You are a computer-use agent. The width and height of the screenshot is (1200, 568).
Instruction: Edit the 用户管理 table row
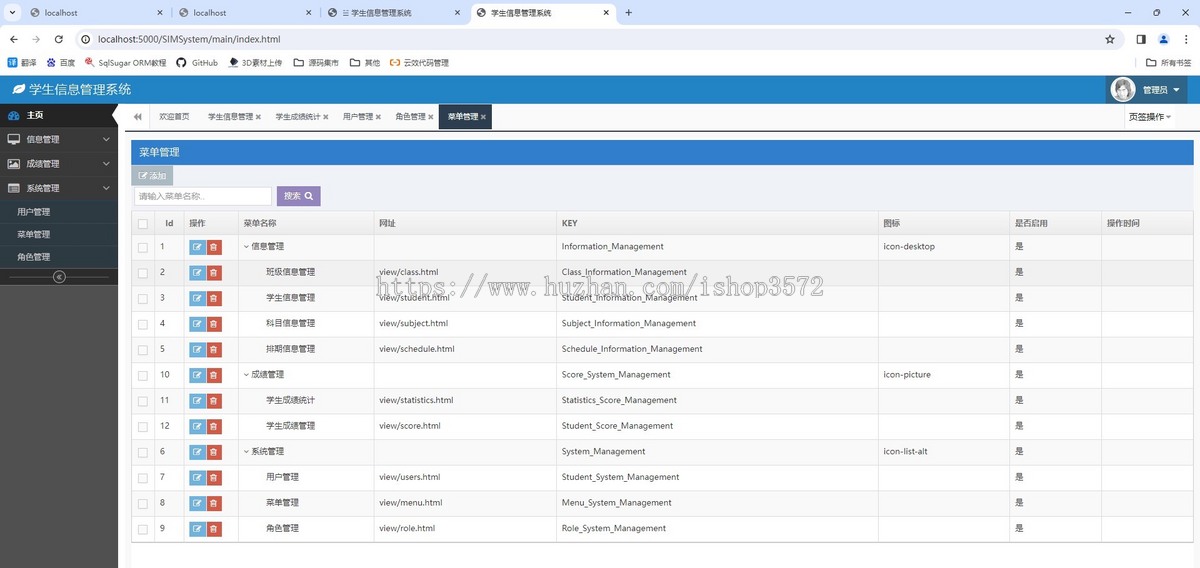(x=197, y=478)
